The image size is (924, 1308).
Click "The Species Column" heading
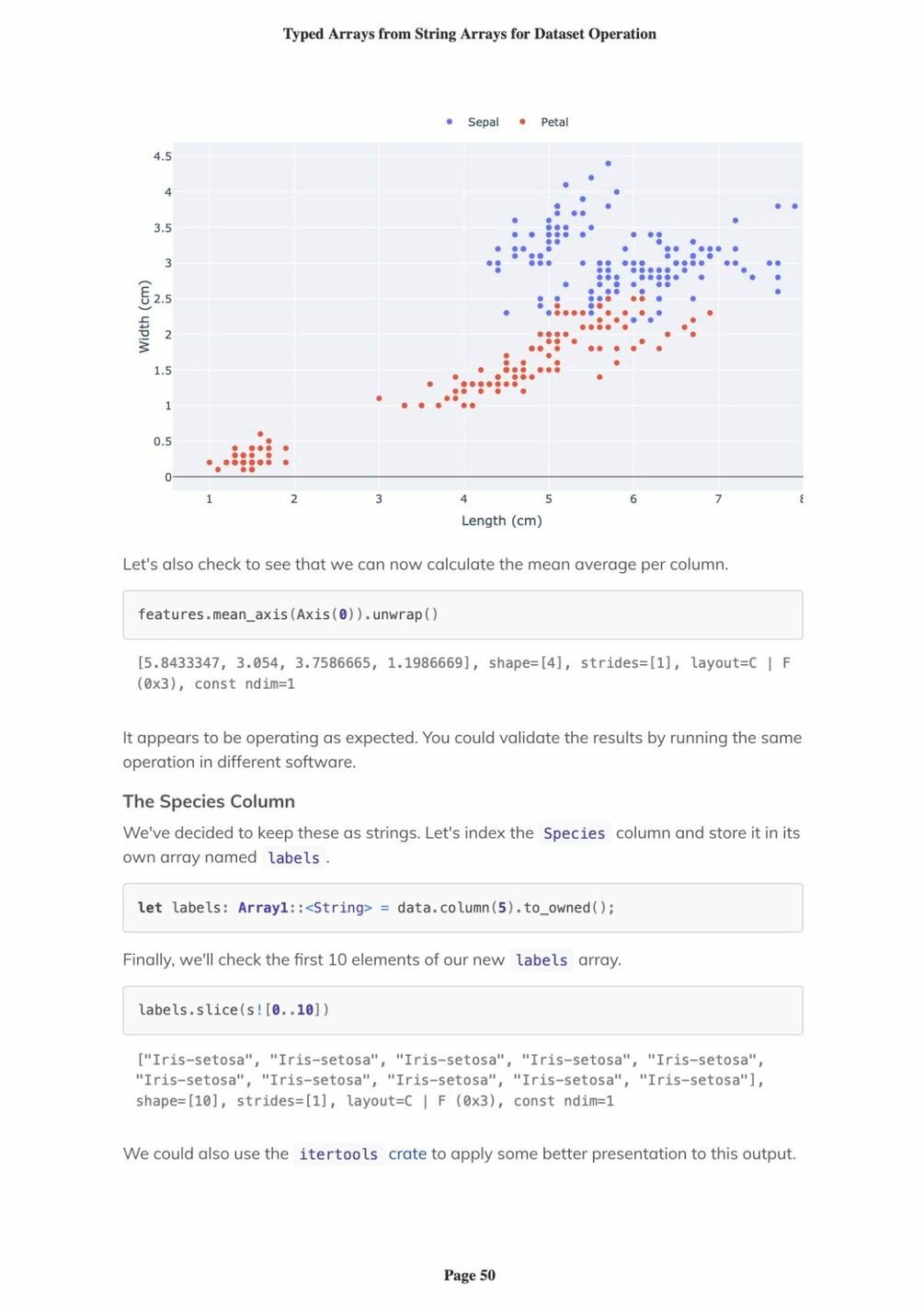point(209,801)
